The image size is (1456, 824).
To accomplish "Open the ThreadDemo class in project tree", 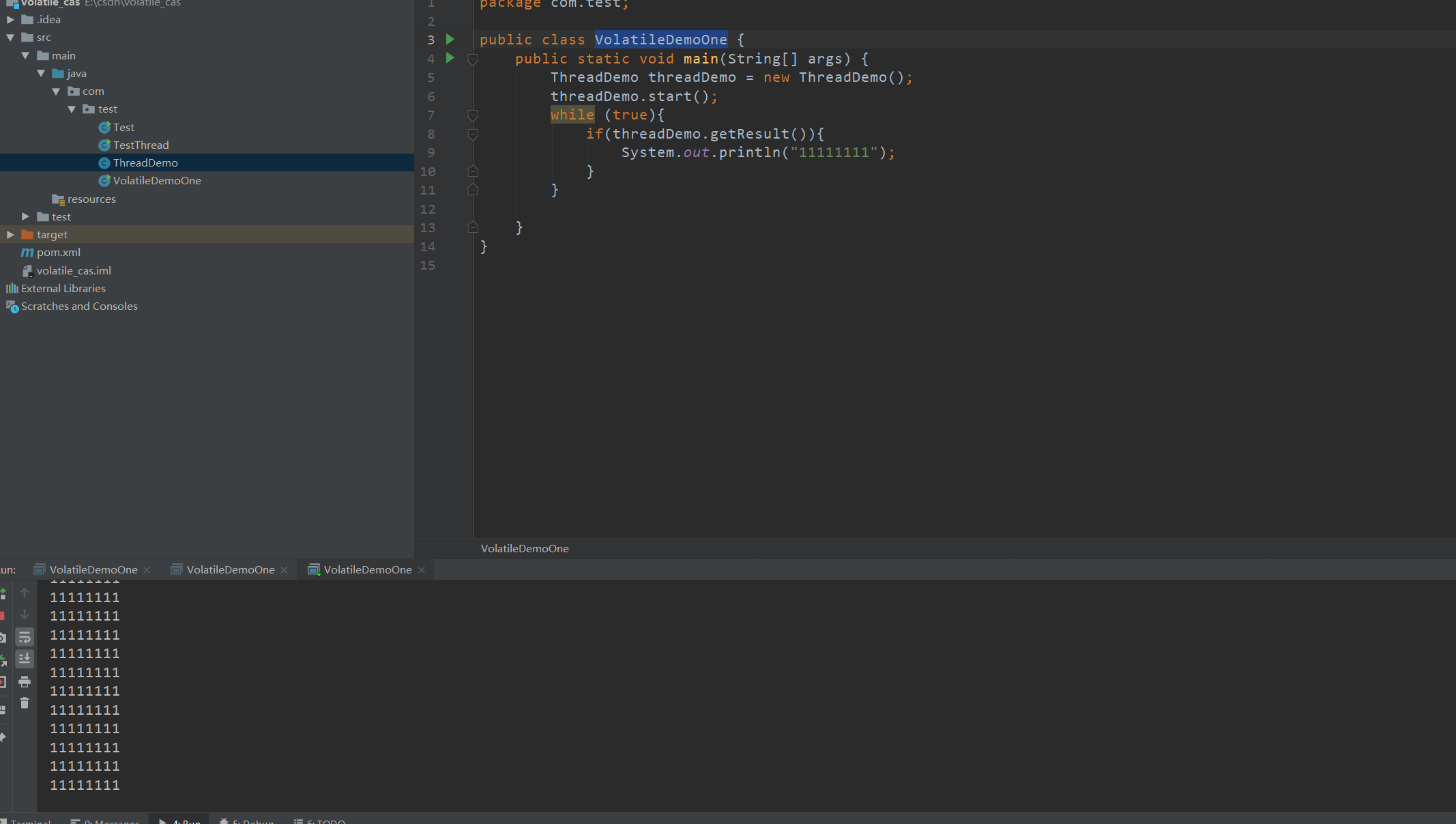I will [145, 162].
